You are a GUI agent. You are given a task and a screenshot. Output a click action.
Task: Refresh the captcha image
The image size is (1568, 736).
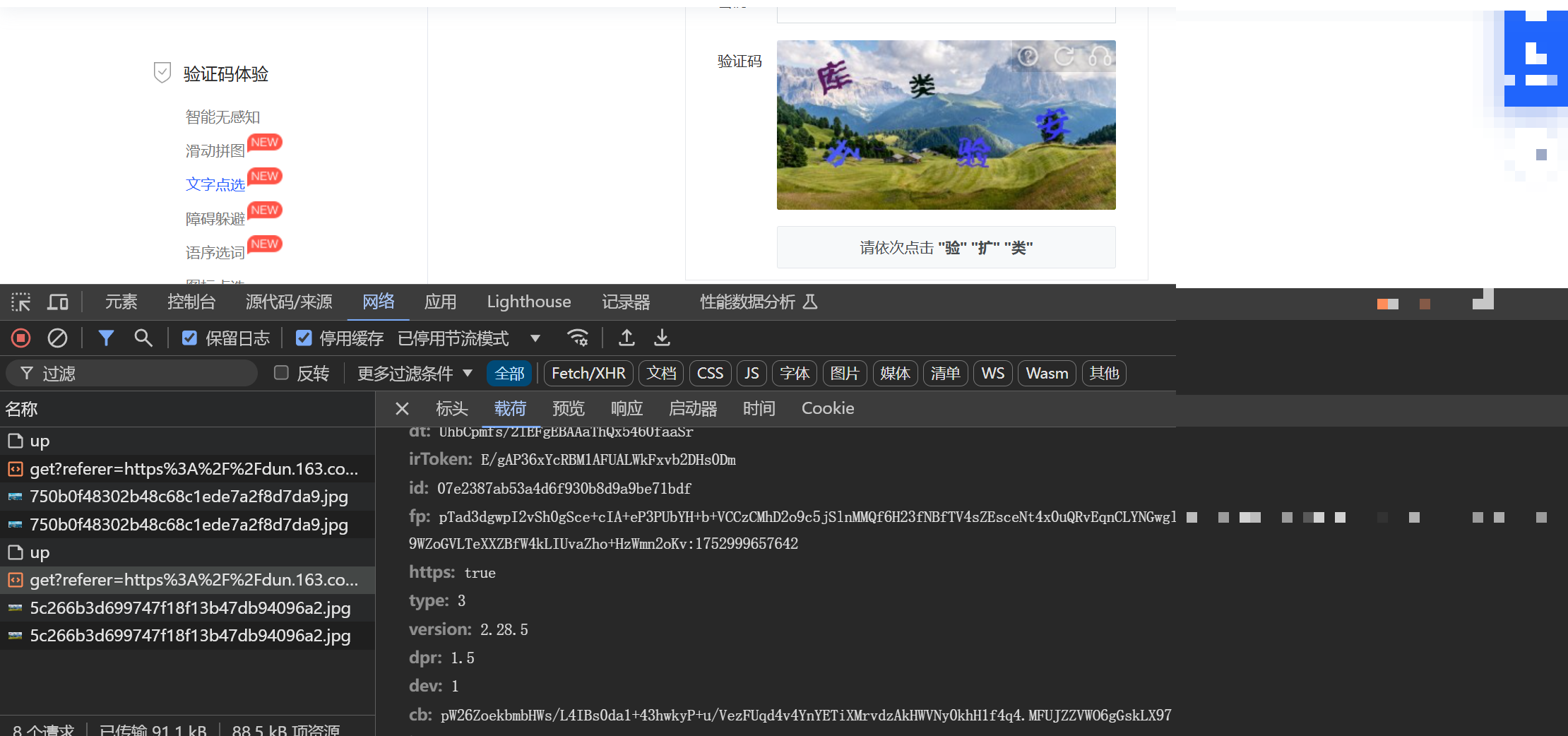[x=1064, y=56]
